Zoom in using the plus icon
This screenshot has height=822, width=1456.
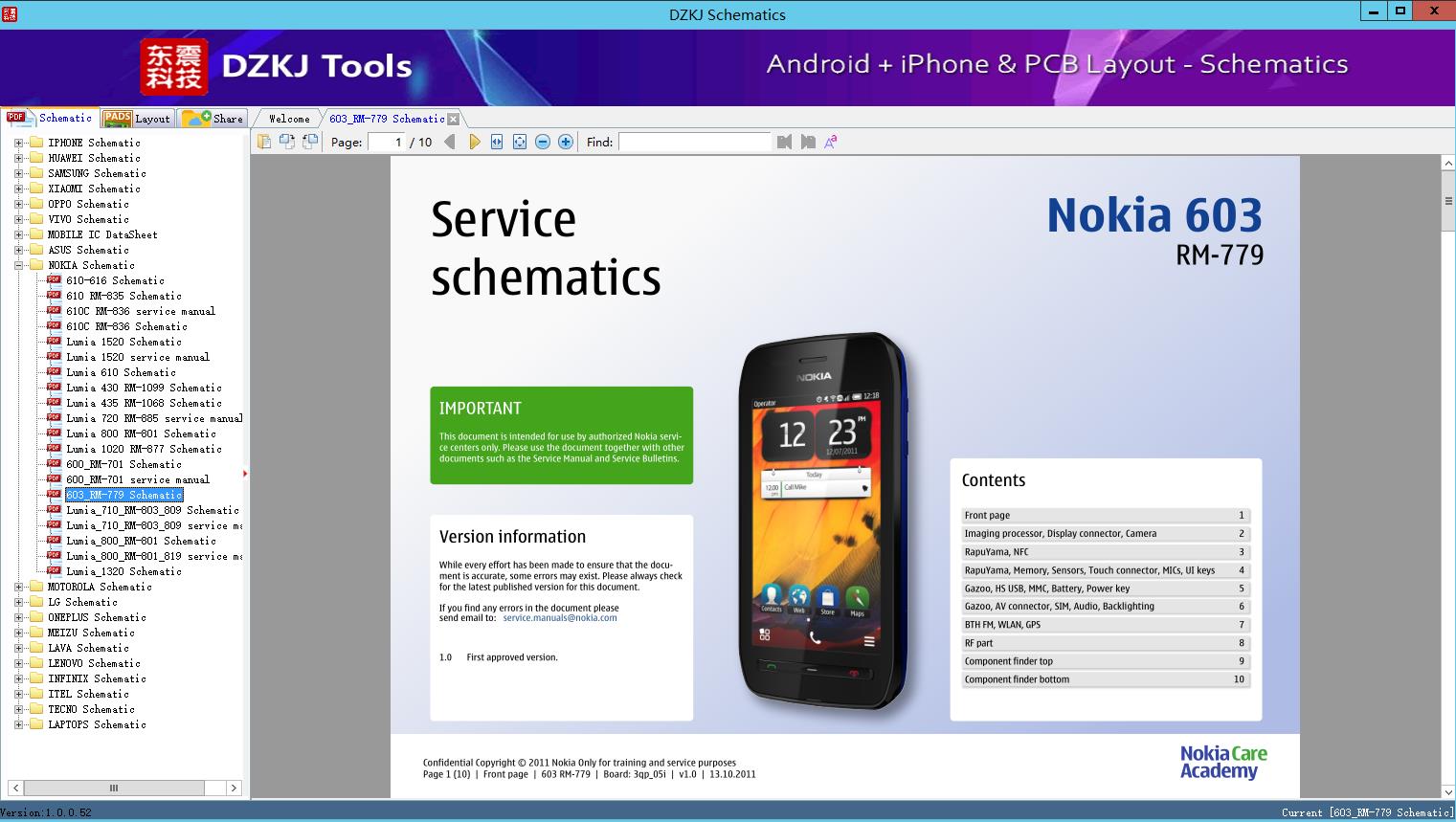tap(566, 142)
